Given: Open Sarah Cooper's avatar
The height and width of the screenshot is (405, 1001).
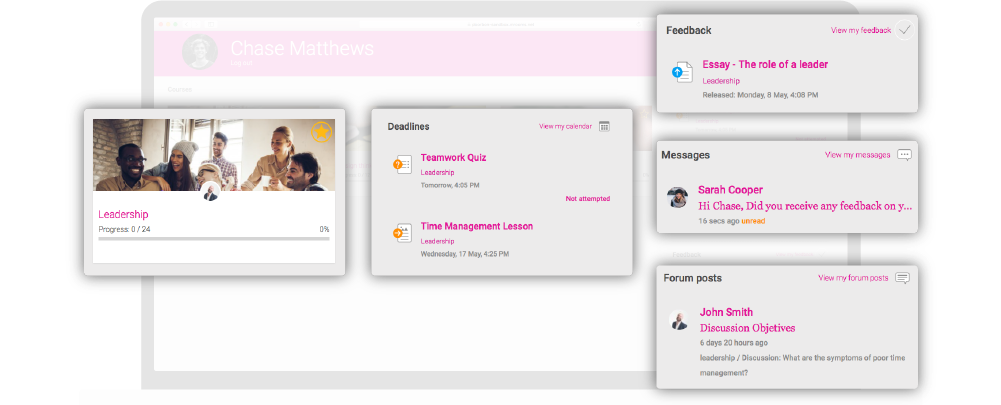Looking at the screenshot, I should click(x=677, y=197).
